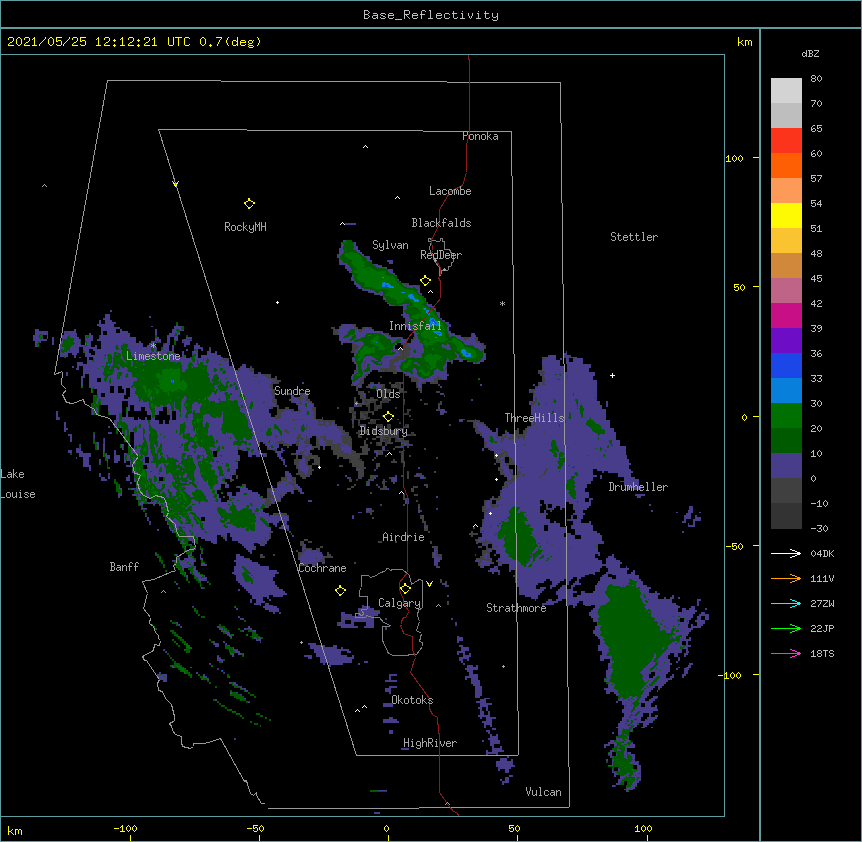862x842 pixels.
Task: Click the magenta 18TS arrow in legend
Action: tap(786, 653)
